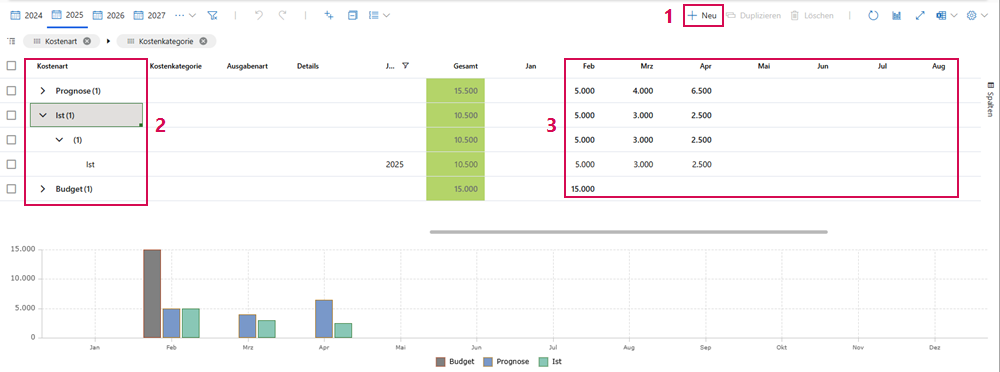The width and height of the screenshot is (1000, 372).
Task: Toggle the Budget legend swatch
Action: tap(440, 362)
